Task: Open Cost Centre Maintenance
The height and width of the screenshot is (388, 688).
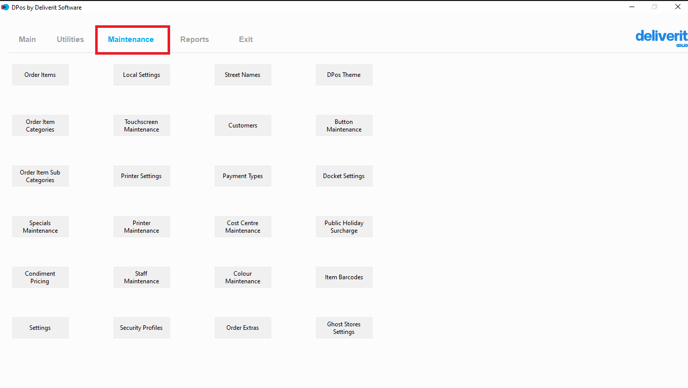Action: coord(243,226)
